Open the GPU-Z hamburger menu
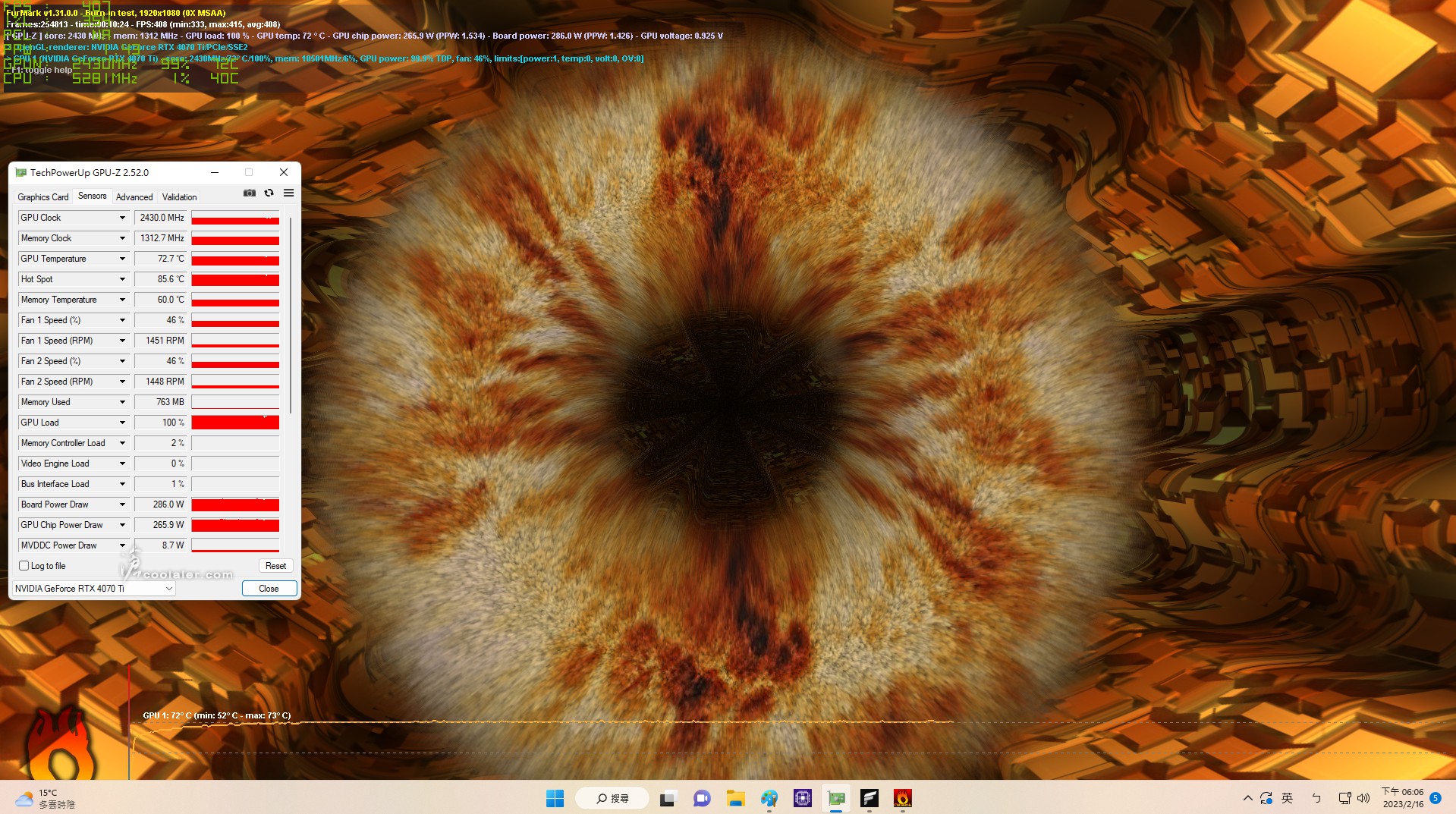 point(288,193)
